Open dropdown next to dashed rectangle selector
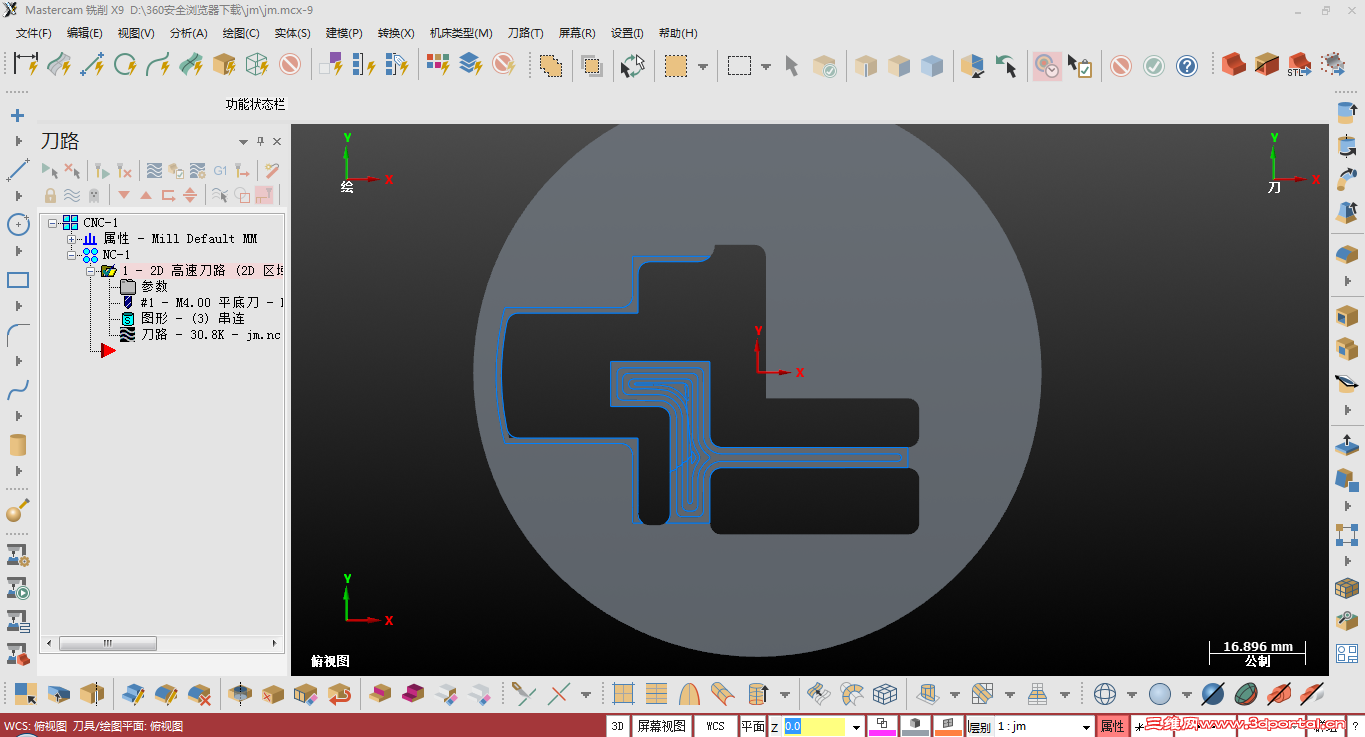1365x737 pixels. 766,67
